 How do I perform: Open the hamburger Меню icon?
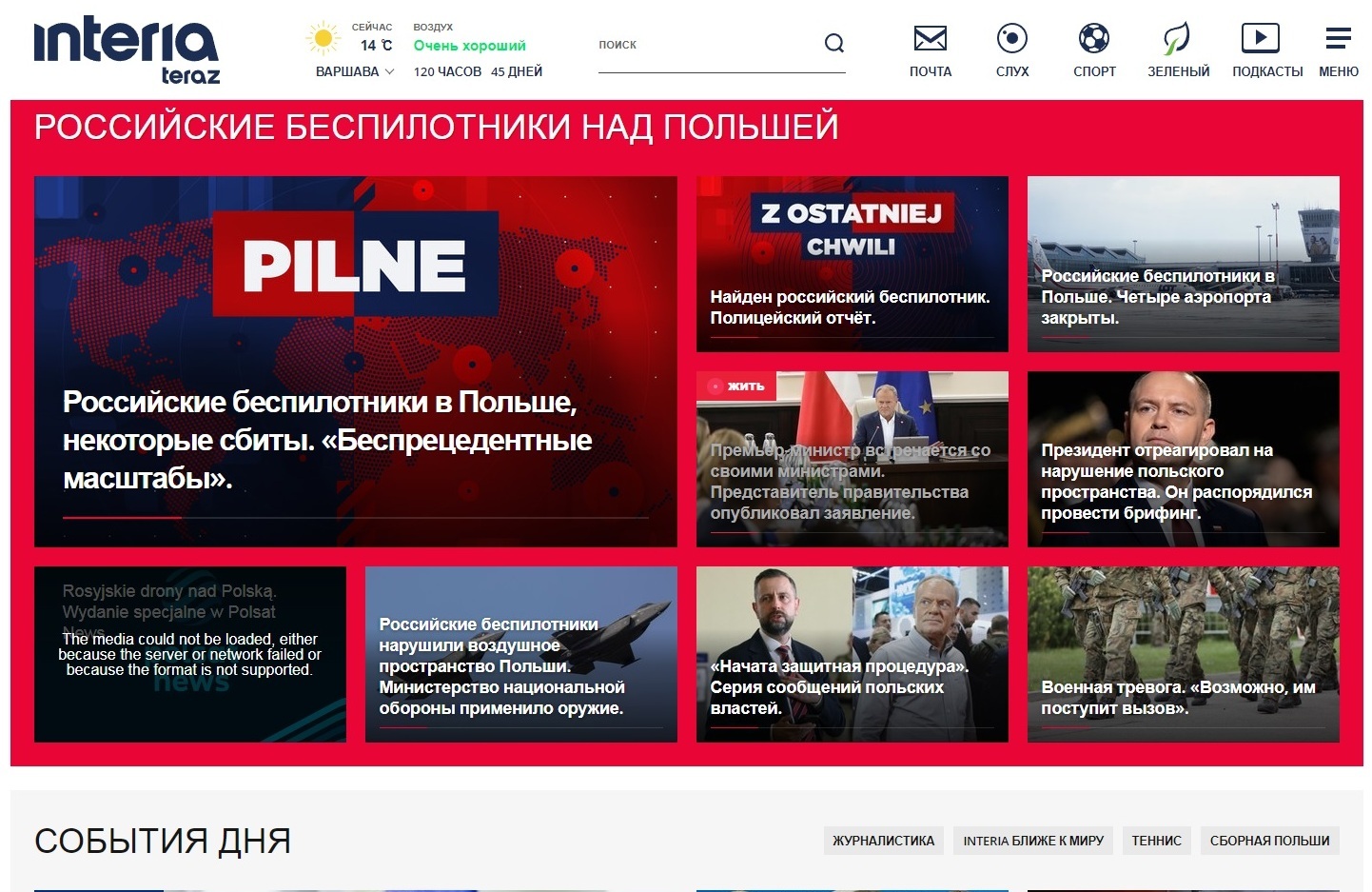(1338, 40)
